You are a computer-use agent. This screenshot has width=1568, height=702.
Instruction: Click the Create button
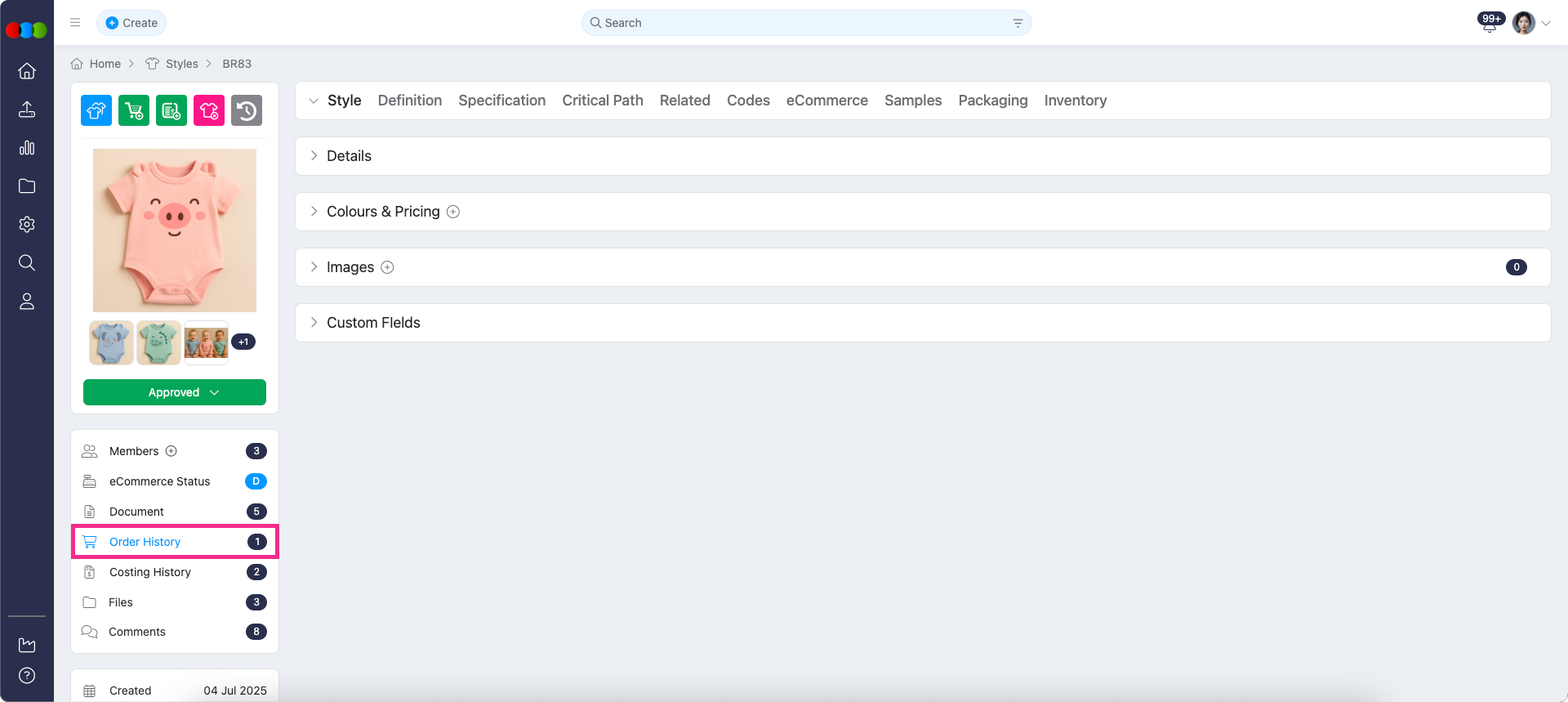click(131, 23)
